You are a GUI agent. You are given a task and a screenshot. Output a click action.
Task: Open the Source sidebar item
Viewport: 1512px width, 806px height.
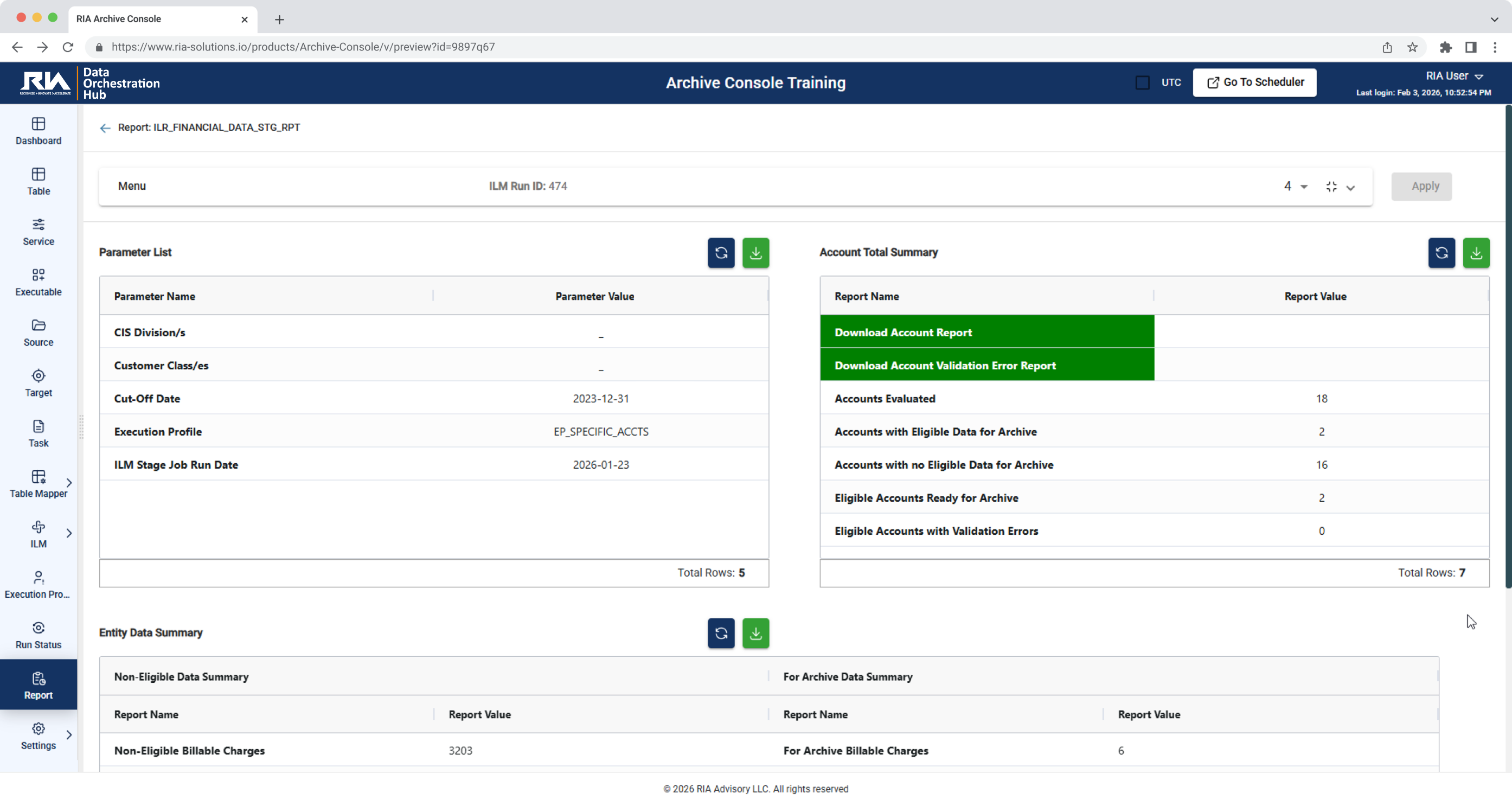38,334
